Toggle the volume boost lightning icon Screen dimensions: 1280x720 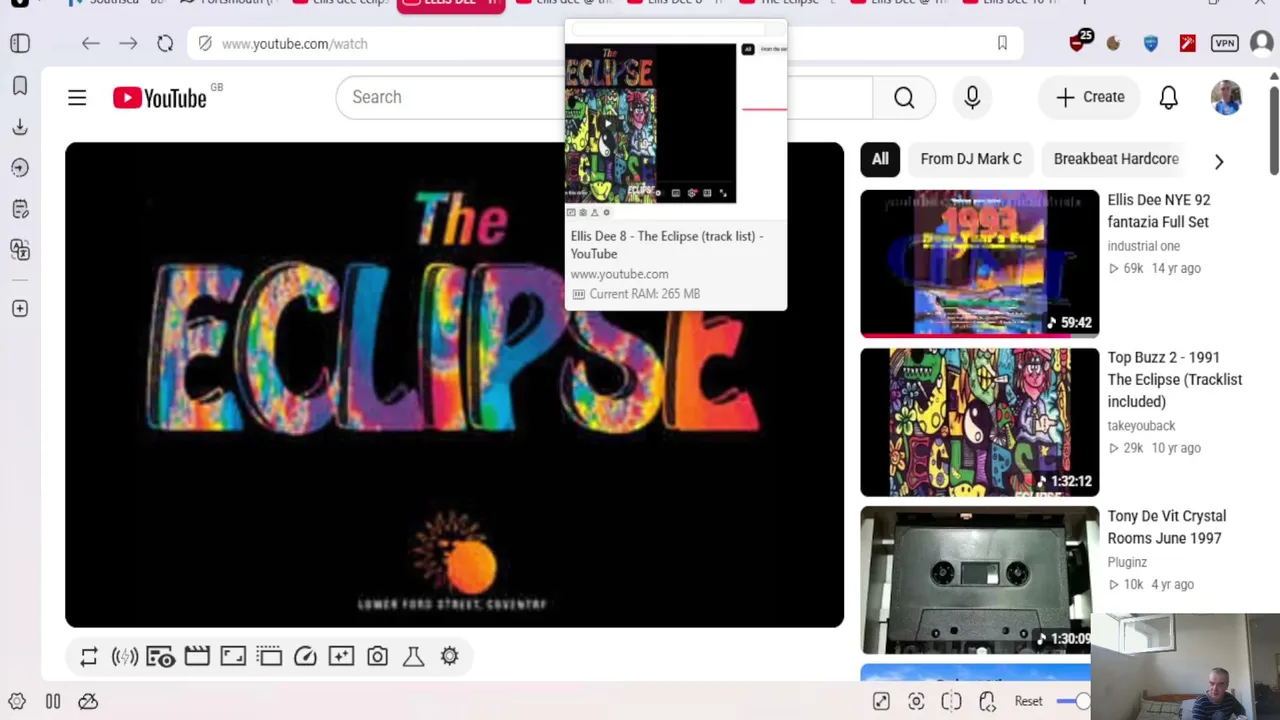(x=125, y=656)
